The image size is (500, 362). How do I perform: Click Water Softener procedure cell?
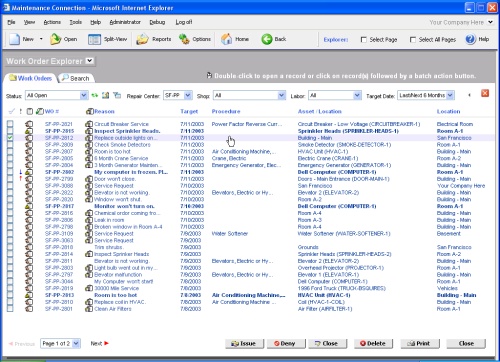tap(230, 233)
